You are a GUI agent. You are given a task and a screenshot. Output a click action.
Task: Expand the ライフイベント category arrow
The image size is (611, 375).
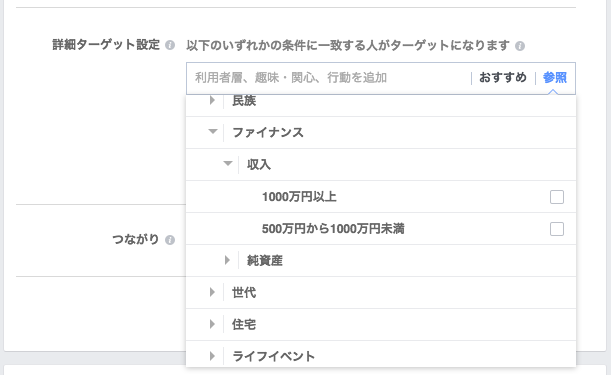(212, 356)
